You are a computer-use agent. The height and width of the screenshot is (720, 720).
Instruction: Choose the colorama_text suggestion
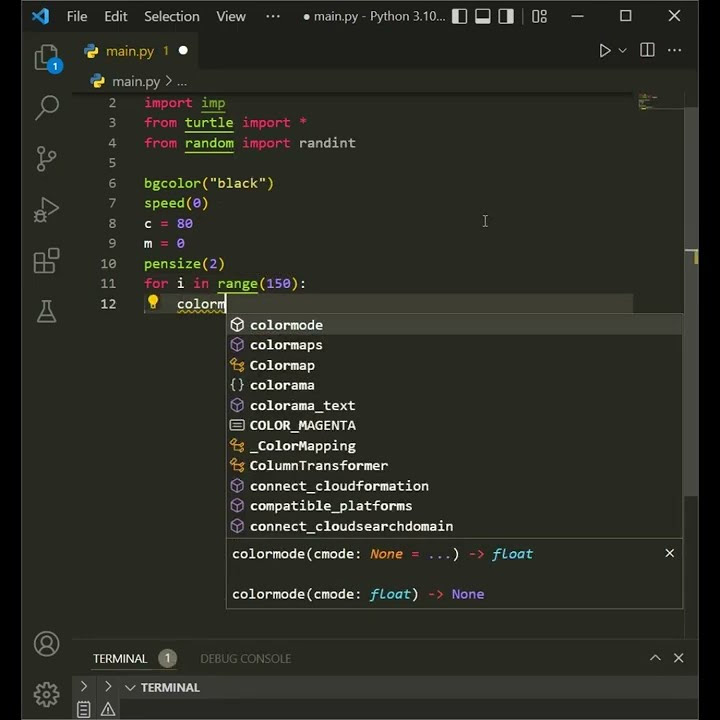(455, 405)
